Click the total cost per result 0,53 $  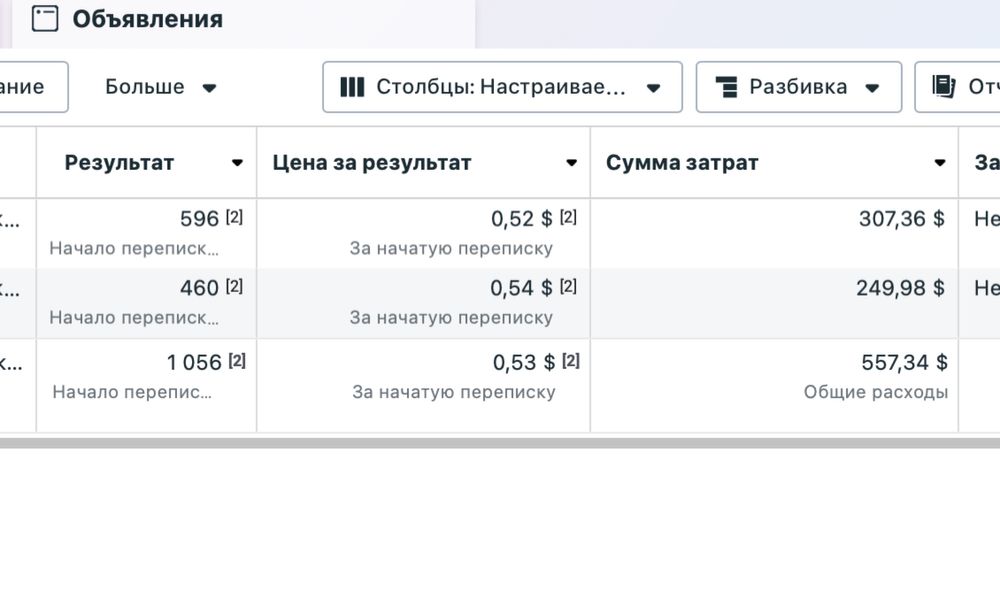click(x=524, y=363)
